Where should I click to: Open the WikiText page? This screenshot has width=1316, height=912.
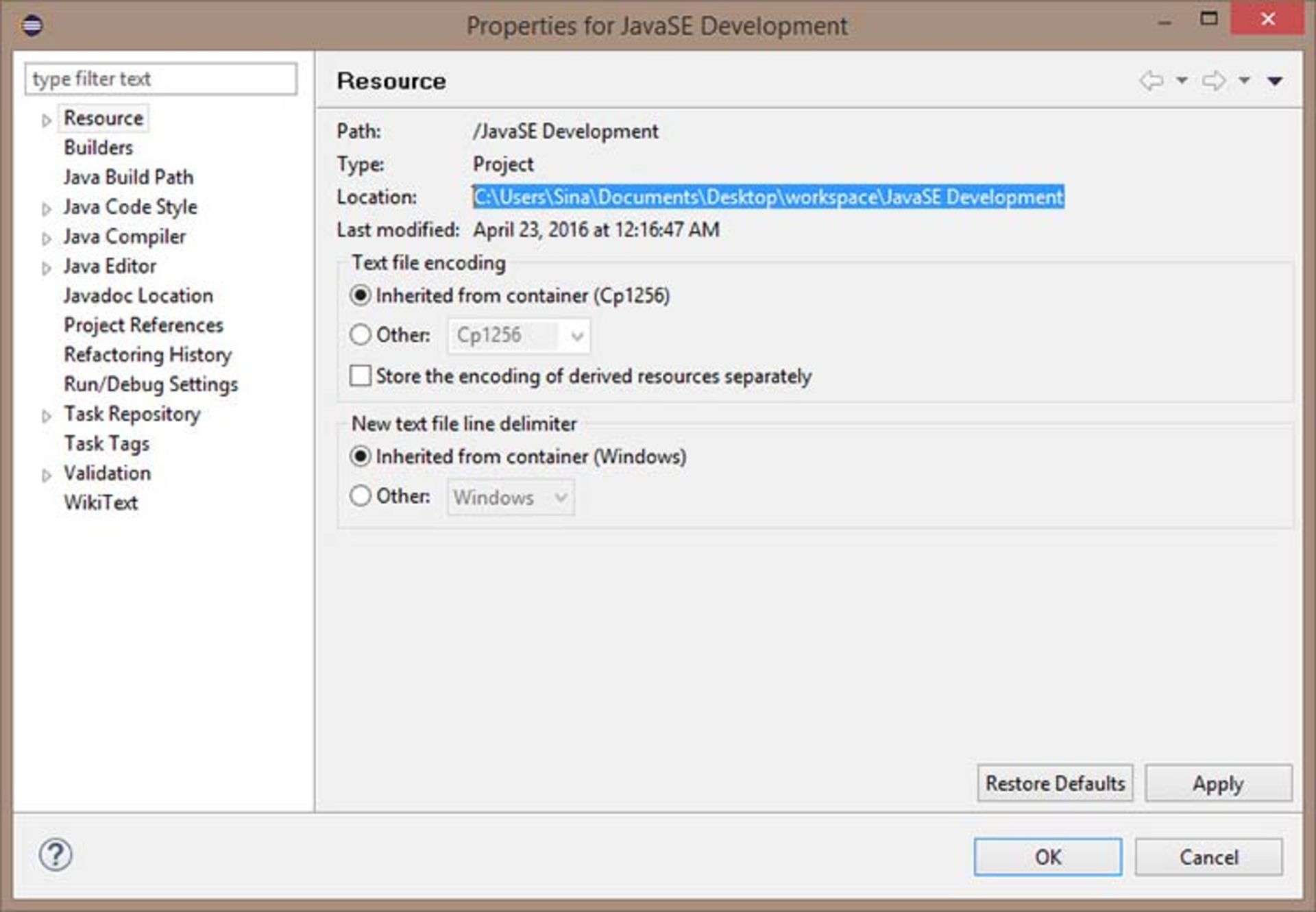101,502
